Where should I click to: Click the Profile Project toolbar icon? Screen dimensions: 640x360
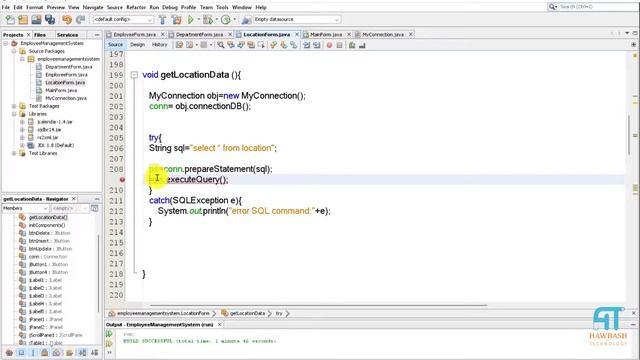click(x=226, y=19)
